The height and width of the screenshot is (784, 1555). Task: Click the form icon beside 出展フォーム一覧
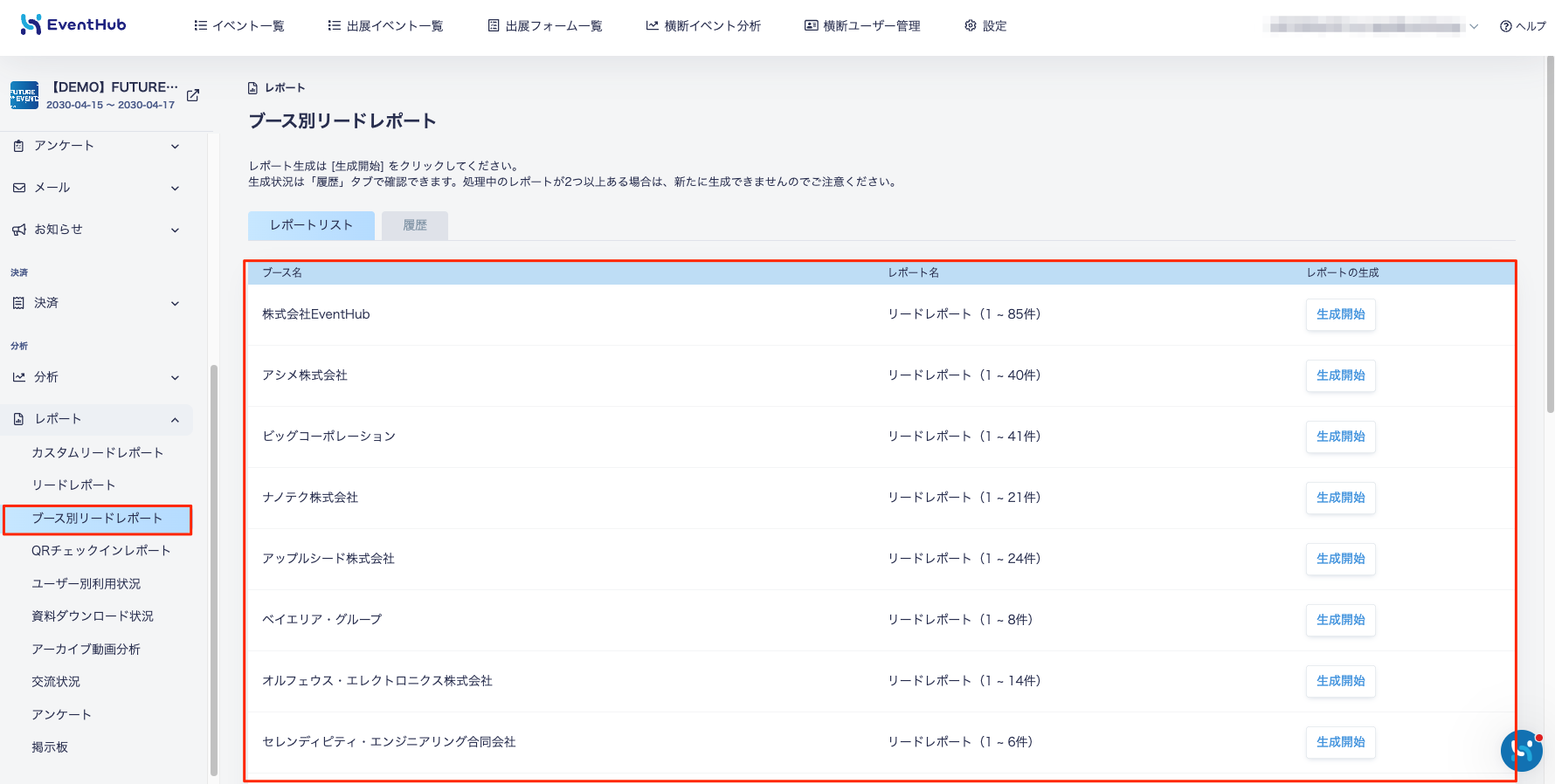494,26
